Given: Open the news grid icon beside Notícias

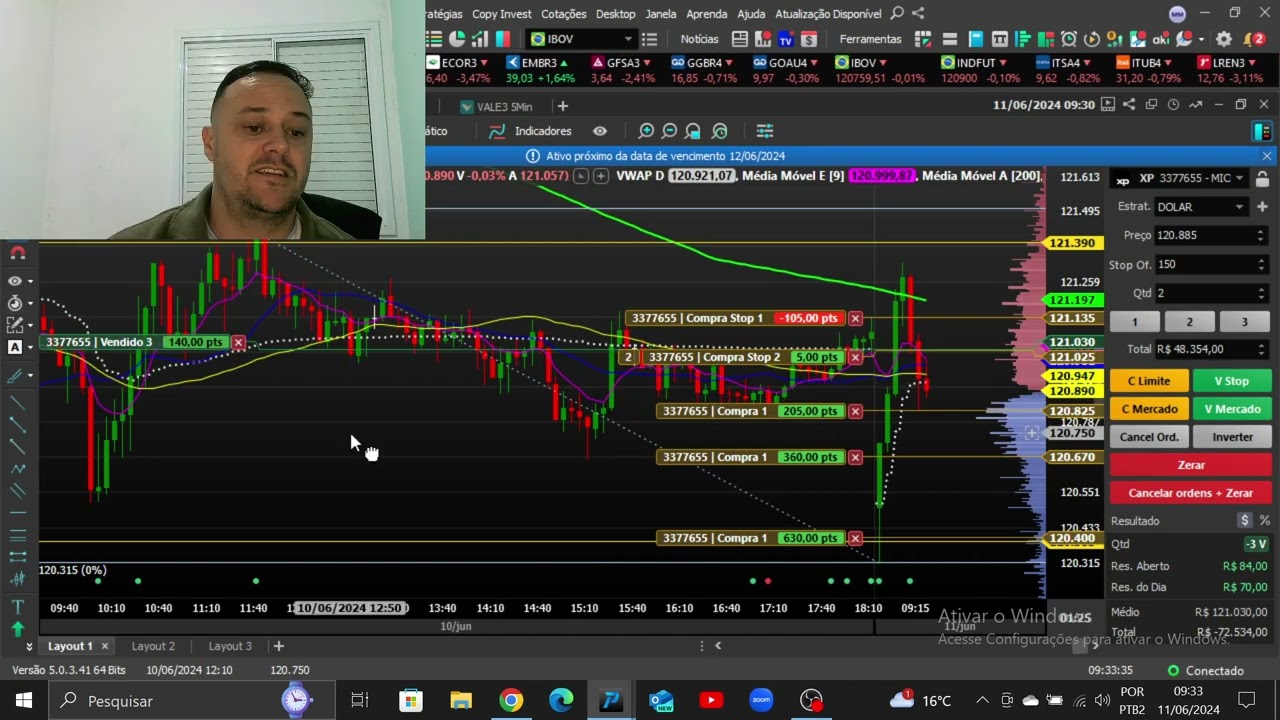Looking at the screenshot, I should pyautogui.click(x=740, y=39).
